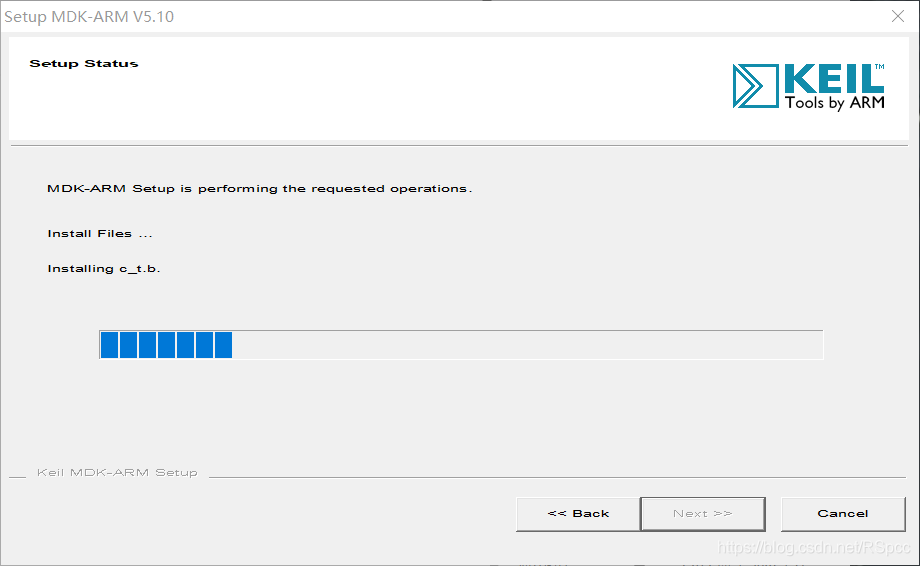Go back with the << Back button

pos(578,514)
